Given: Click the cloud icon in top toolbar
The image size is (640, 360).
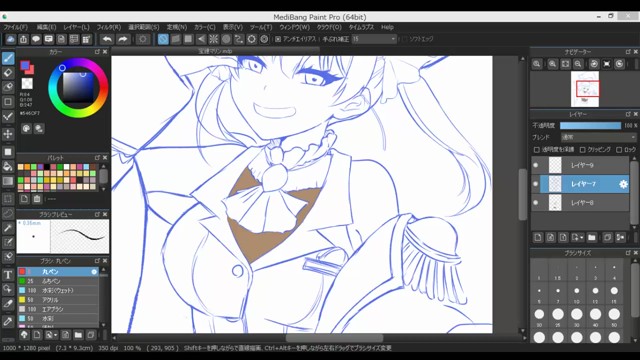Looking at the screenshot, I should click(x=10, y=39).
